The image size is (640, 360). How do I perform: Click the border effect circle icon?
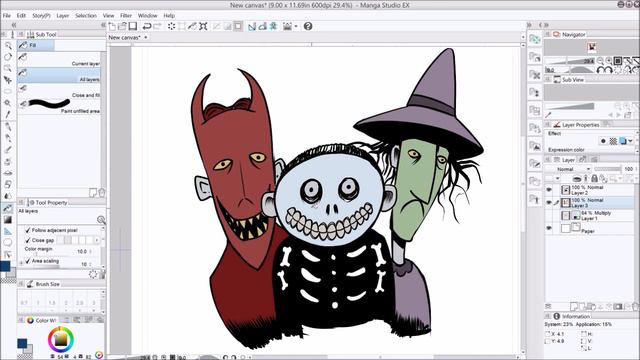point(603,141)
